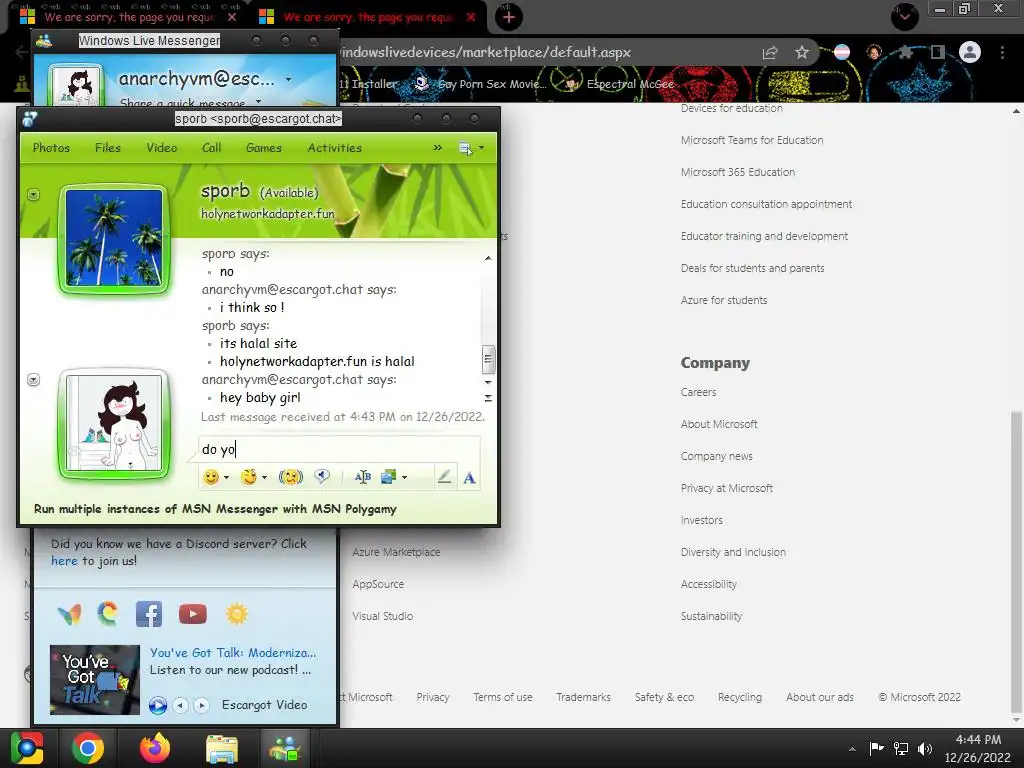Viewport: 1024px width, 768px height.
Task: Click the voice clip icon in chat toolbar
Action: point(322,477)
